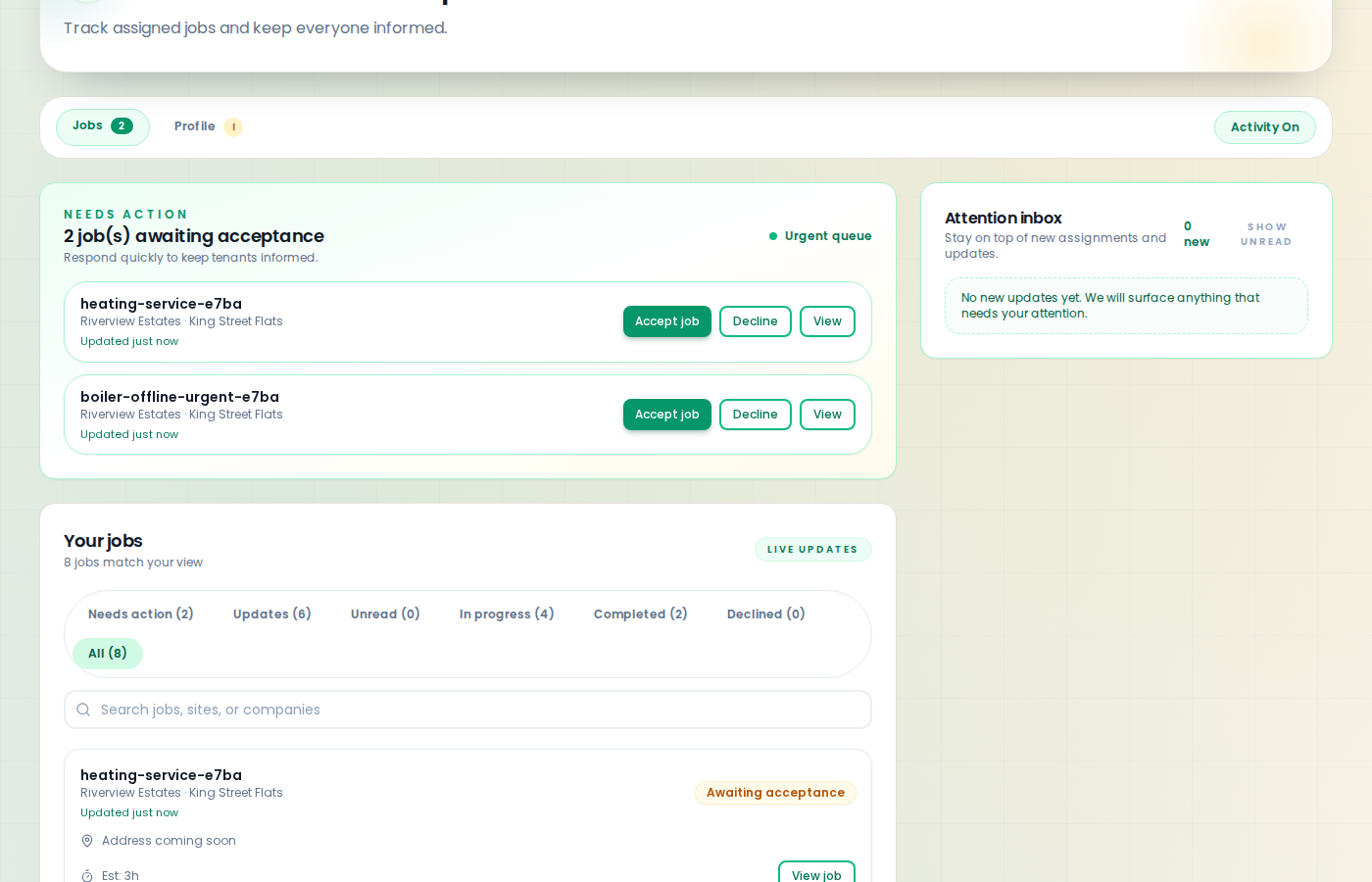The width and height of the screenshot is (1372, 882).
Task: Click the green Urgent queue dot
Action: coord(773,236)
